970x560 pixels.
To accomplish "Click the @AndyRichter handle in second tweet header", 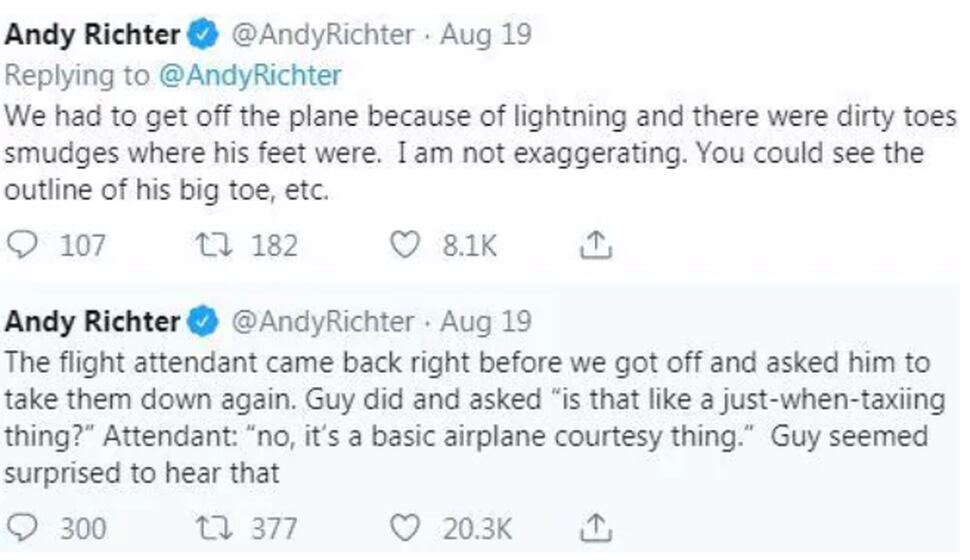I will click(322, 322).
